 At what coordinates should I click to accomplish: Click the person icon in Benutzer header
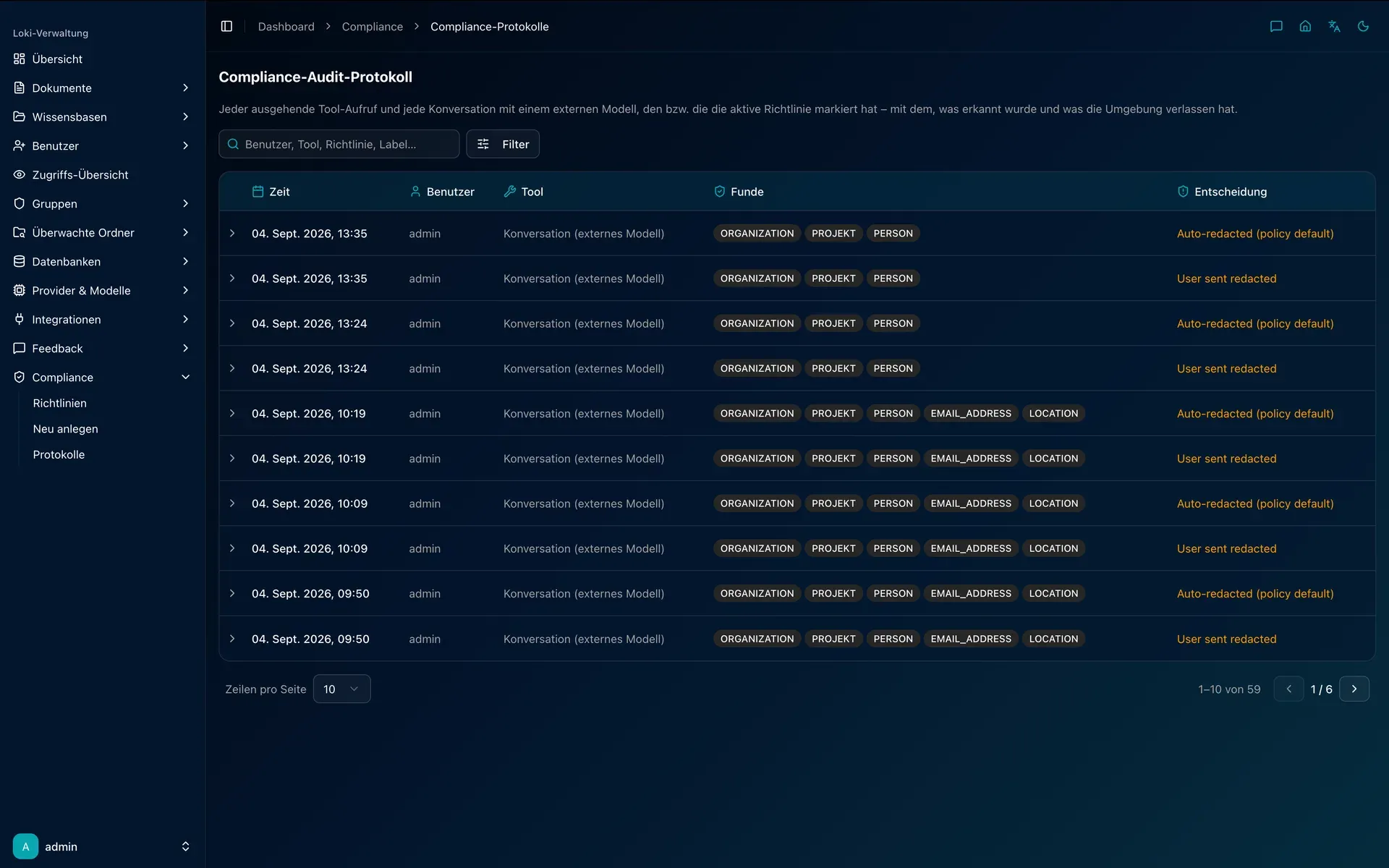tap(415, 191)
